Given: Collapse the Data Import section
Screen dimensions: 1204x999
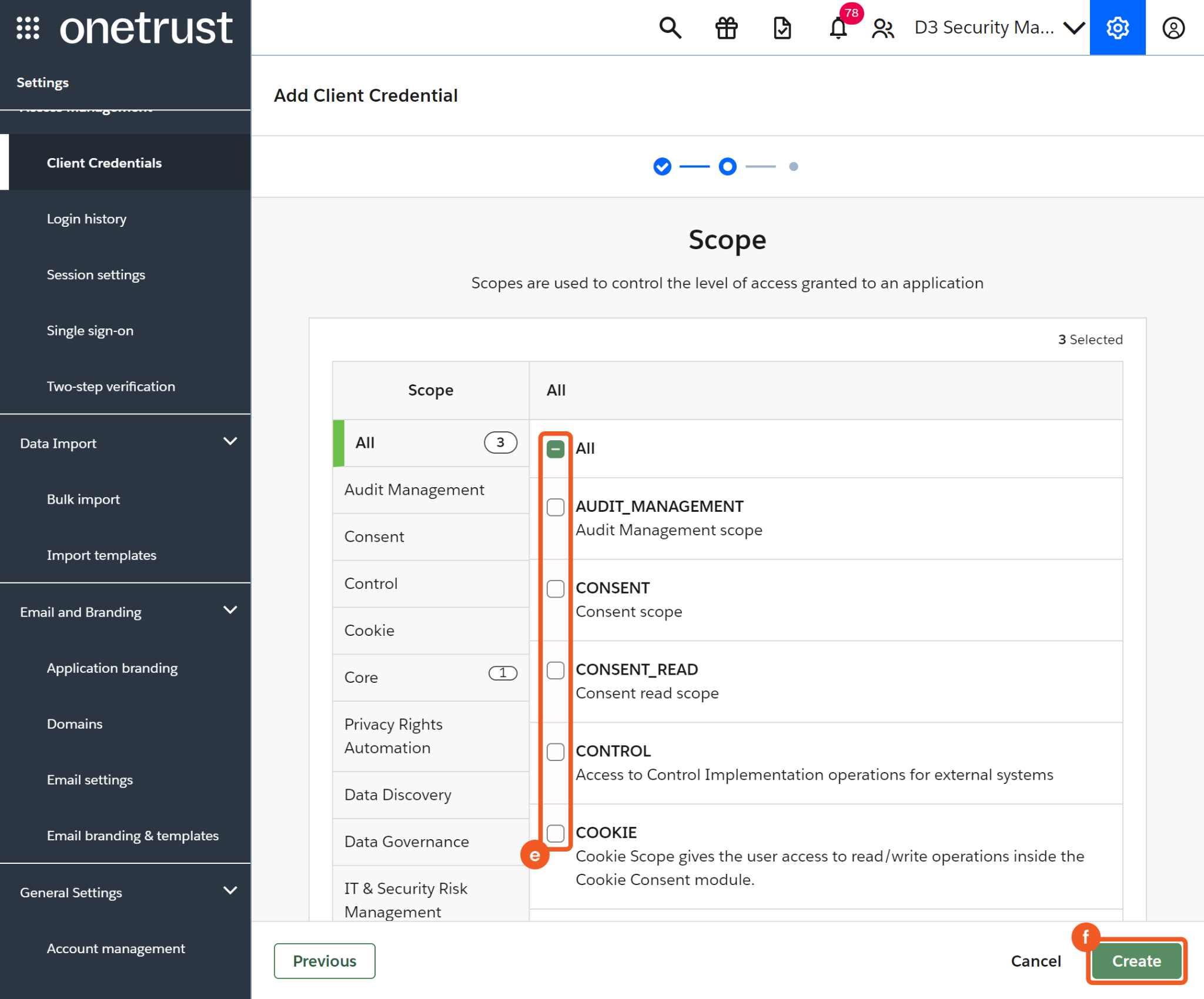Looking at the screenshot, I should click(x=230, y=441).
